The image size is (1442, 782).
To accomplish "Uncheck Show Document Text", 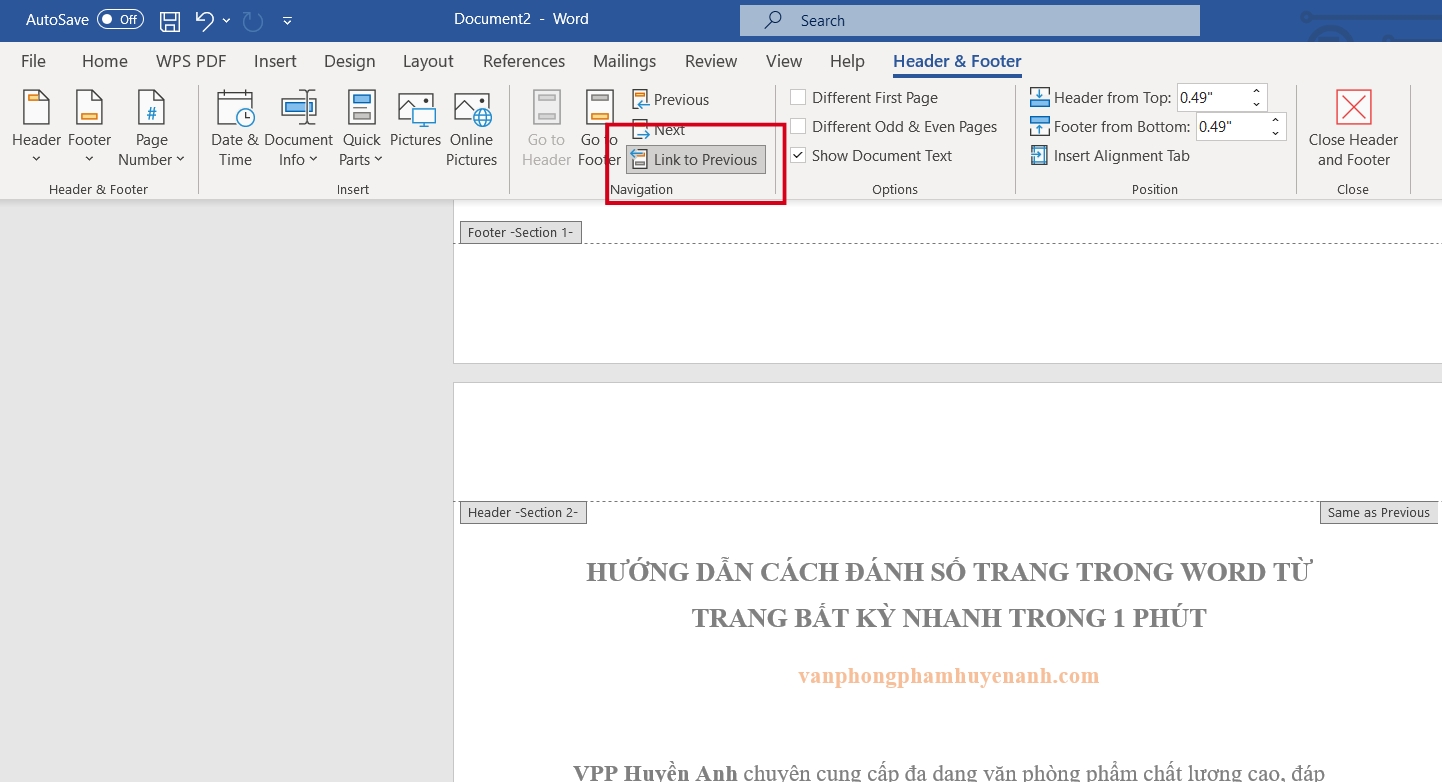I will 798,156.
